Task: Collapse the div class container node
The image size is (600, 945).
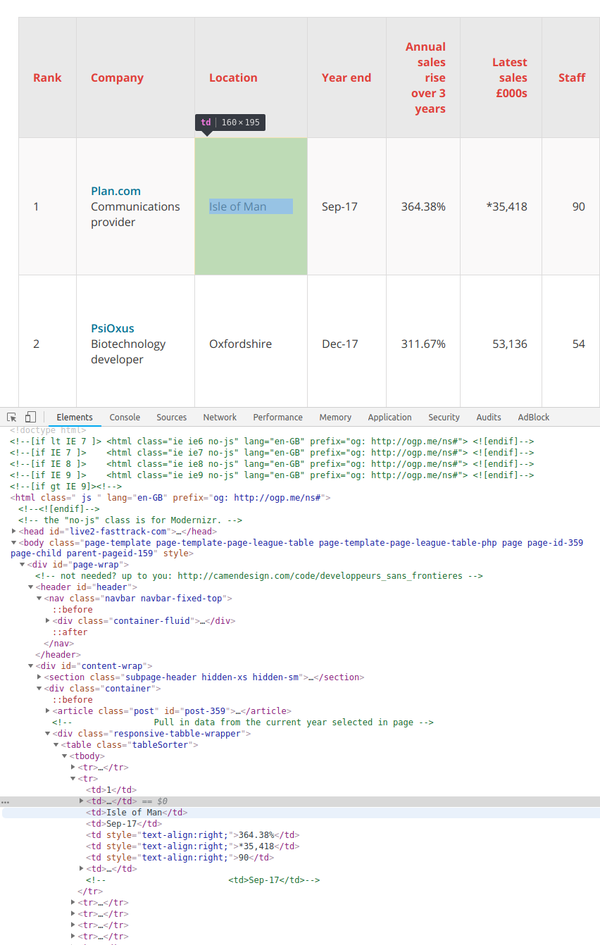Action: tap(39, 688)
